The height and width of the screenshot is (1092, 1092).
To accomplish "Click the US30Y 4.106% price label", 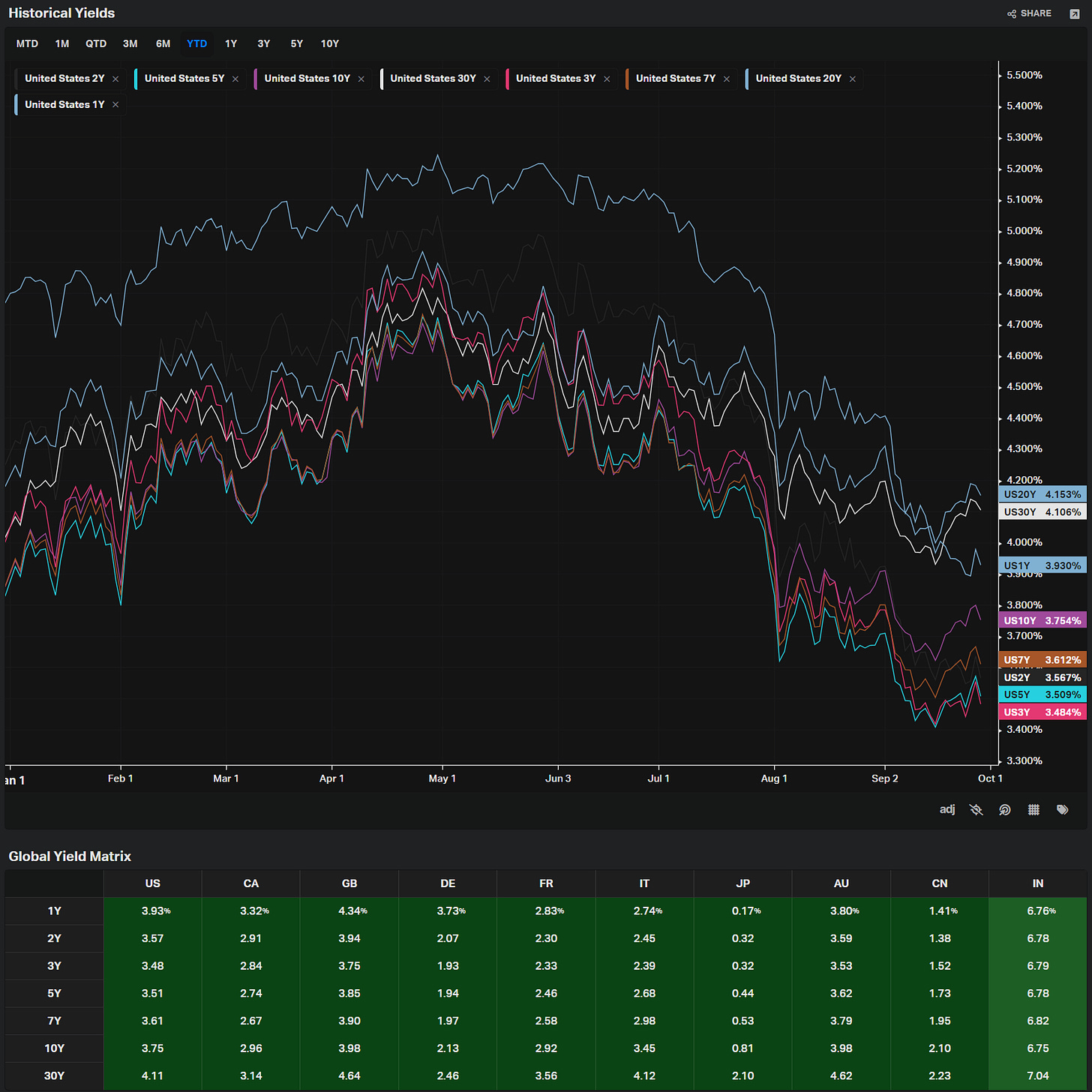I will pos(1042,511).
